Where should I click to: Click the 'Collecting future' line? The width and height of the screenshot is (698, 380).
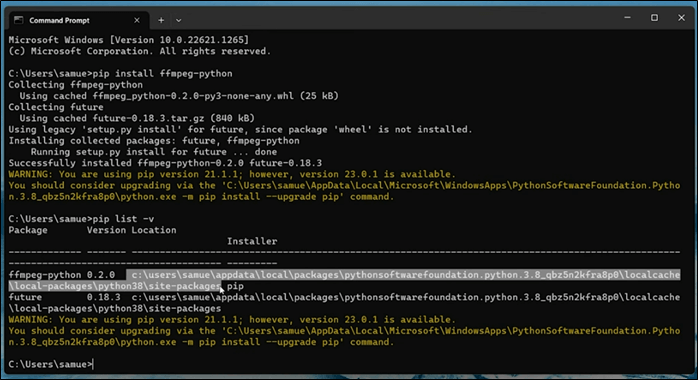[56, 107]
